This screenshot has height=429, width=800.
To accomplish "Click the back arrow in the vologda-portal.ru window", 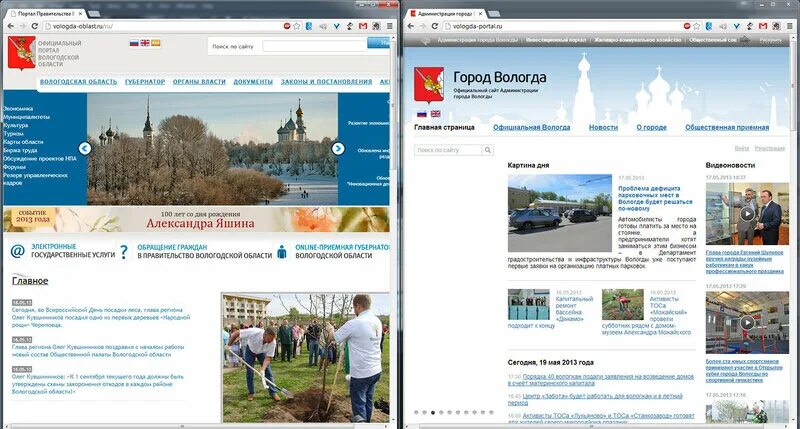I will point(411,26).
